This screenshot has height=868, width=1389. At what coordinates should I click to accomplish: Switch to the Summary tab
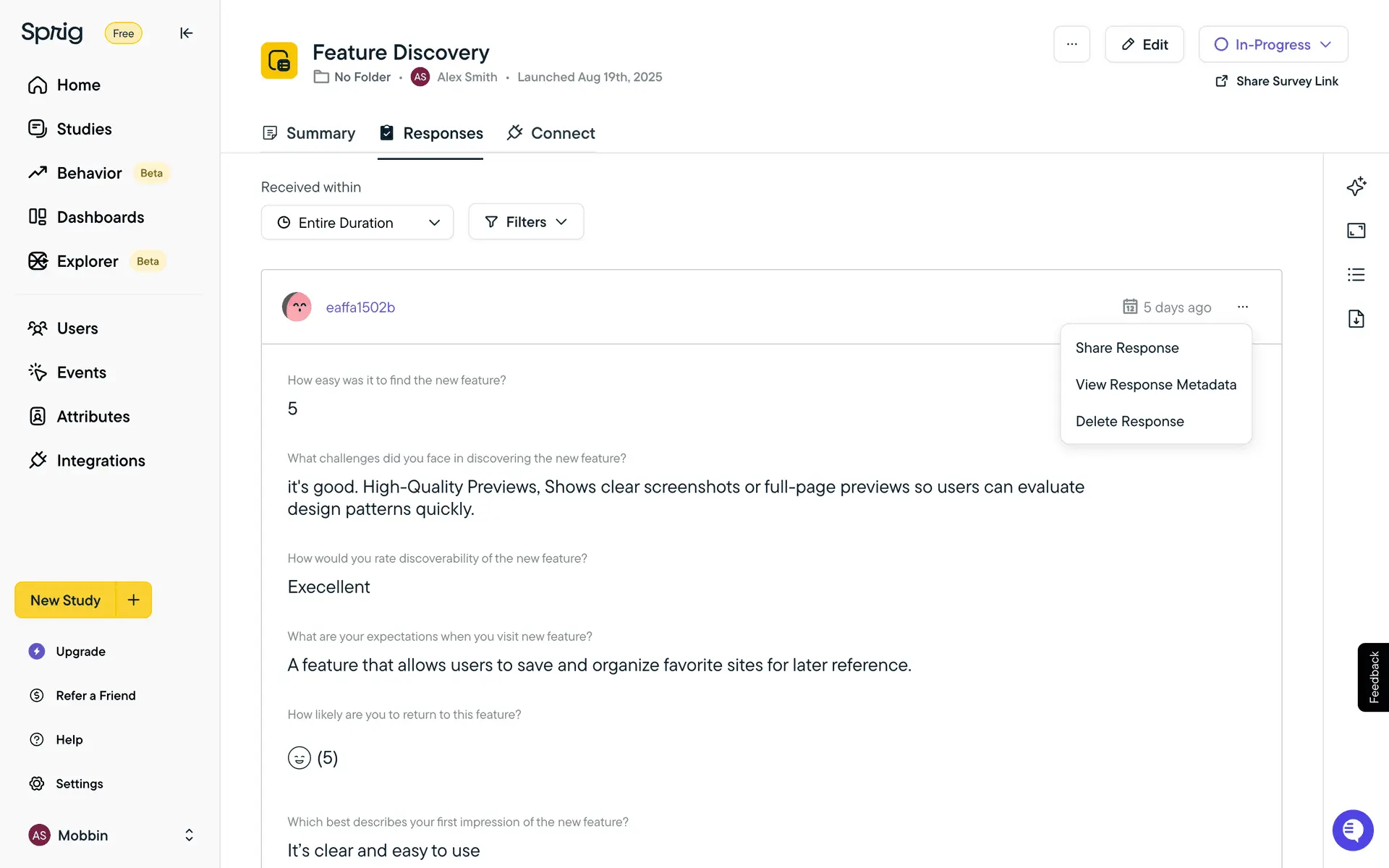(x=309, y=133)
